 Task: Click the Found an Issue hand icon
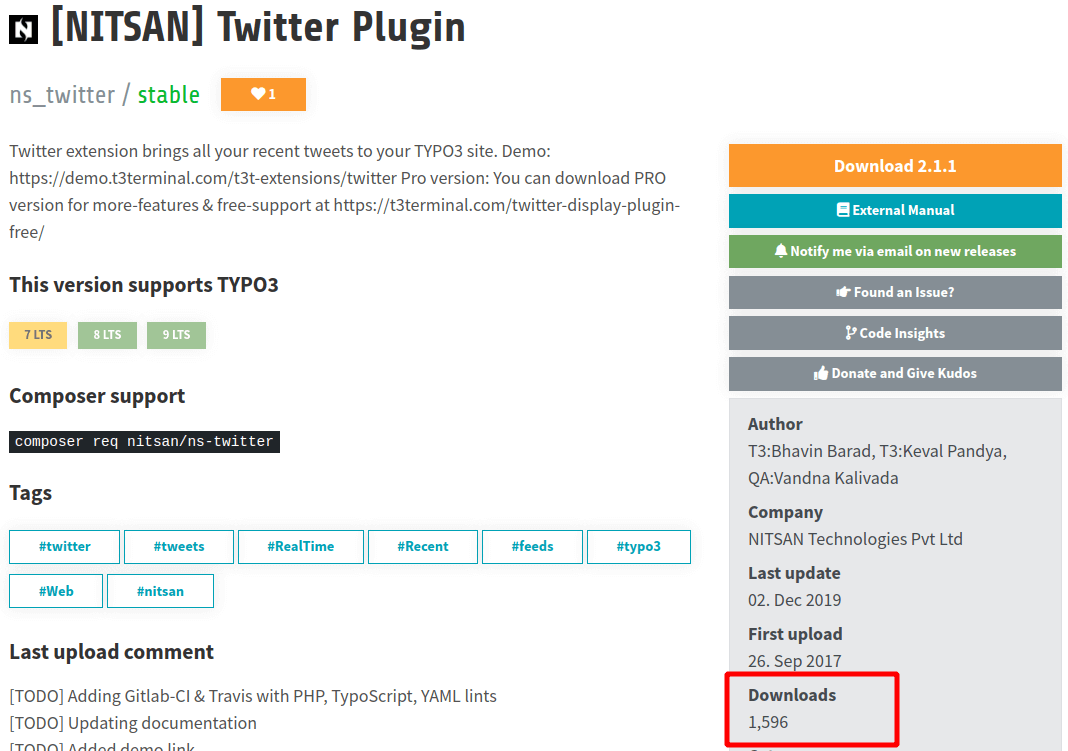coord(843,291)
